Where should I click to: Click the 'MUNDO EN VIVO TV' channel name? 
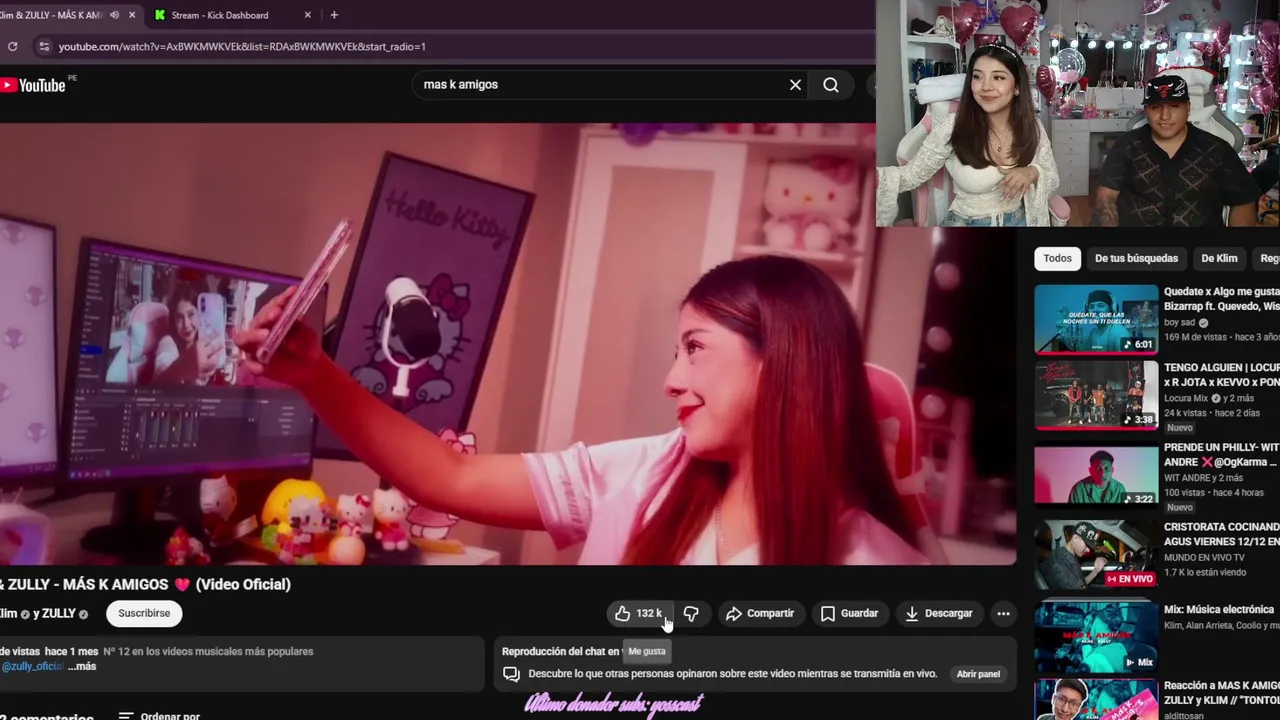pyautogui.click(x=1204, y=557)
